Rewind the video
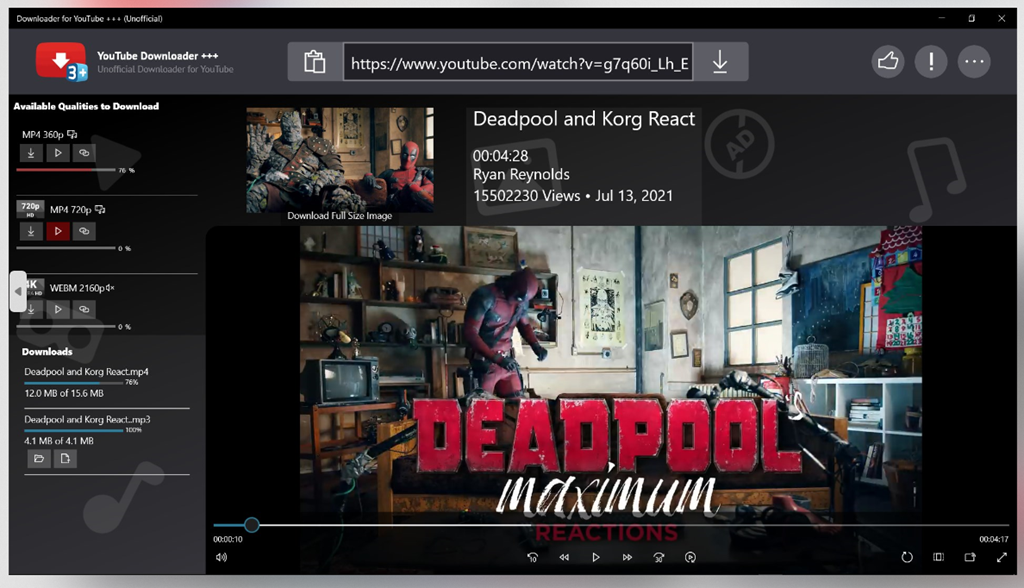Viewport: 1024px width, 588px height. (x=564, y=557)
